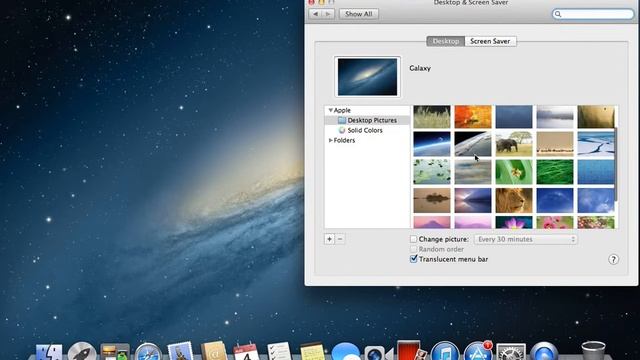Choose the green grass blades wallpaper

coord(555,172)
